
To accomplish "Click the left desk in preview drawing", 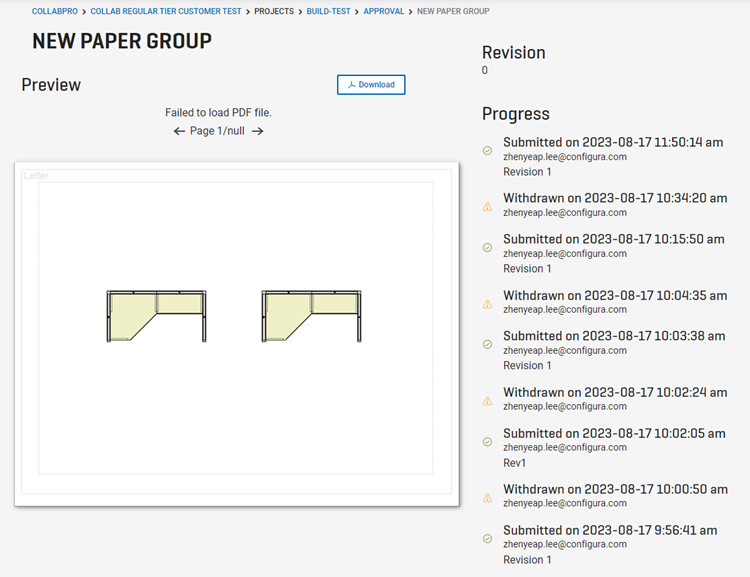I will point(156,316).
